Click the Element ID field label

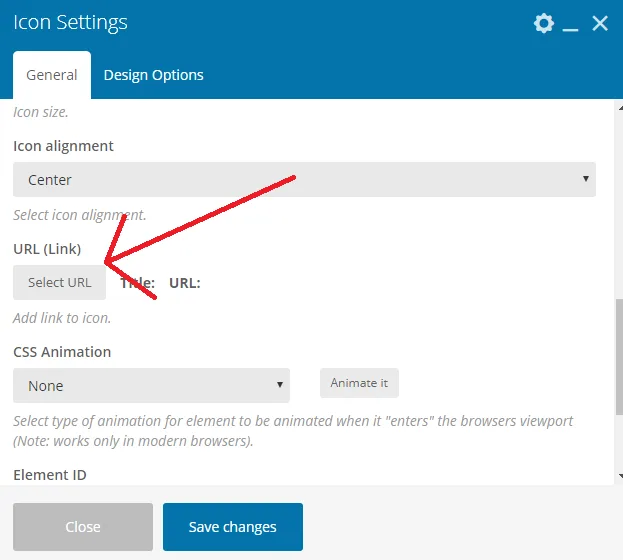[x=50, y=475]
